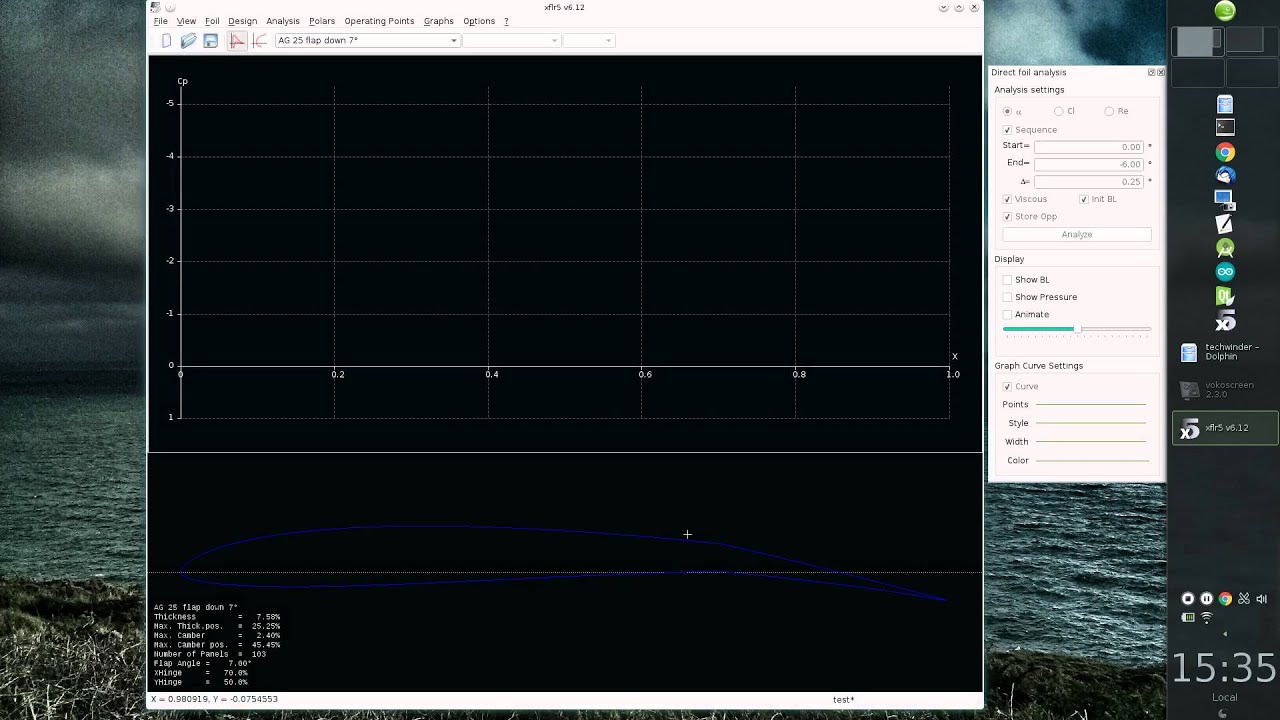
Task: Launch Chrome from the side panel launcher
Action: pos(1225,152)
